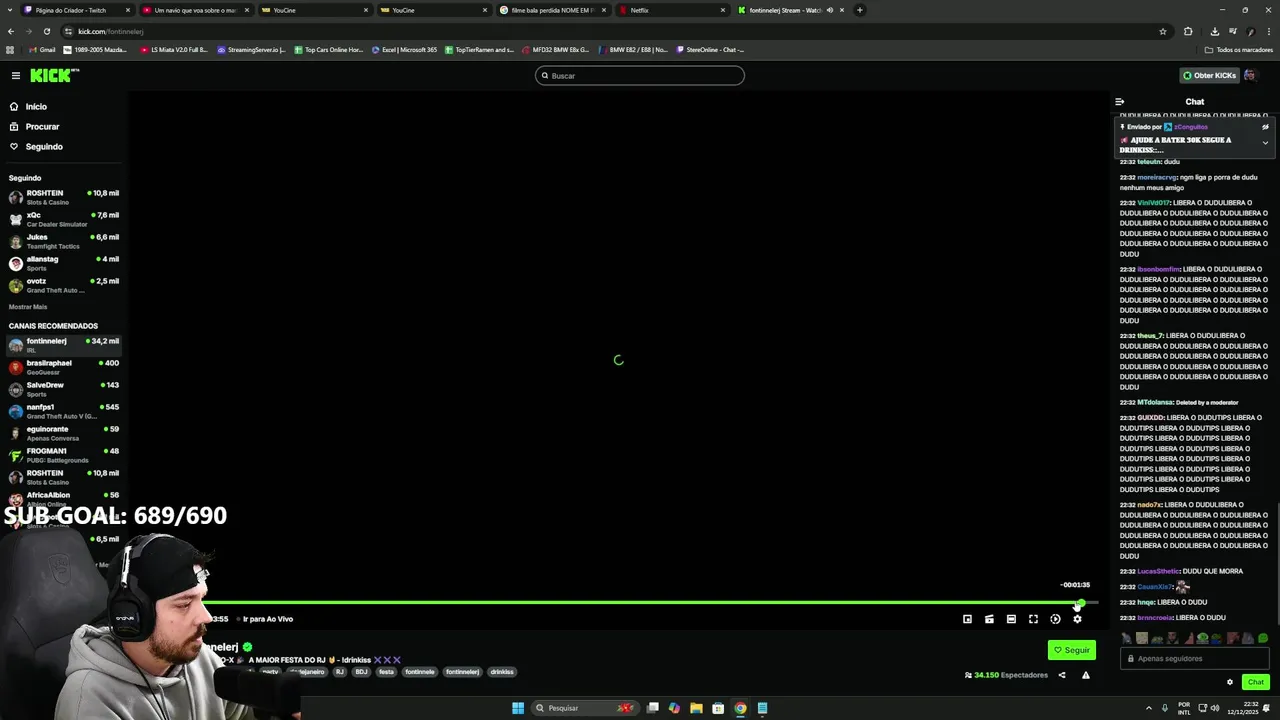Open brasilraphael recommended channel
Viewport: 1280px width, 720px height.
tap(64, 367)
